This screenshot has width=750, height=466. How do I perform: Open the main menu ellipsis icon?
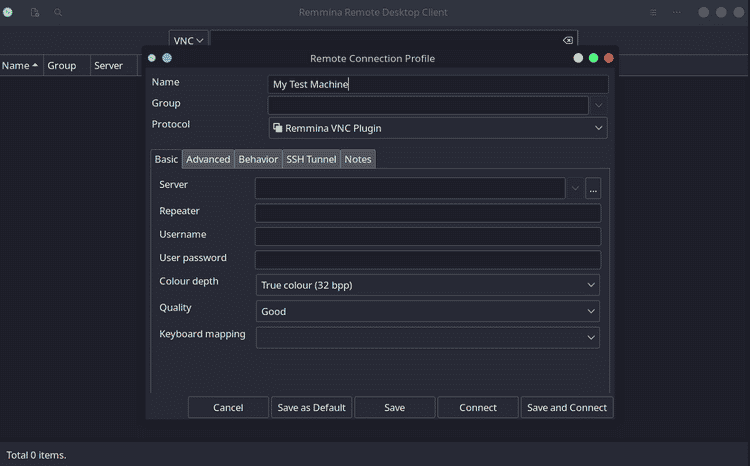click(677, 13)
